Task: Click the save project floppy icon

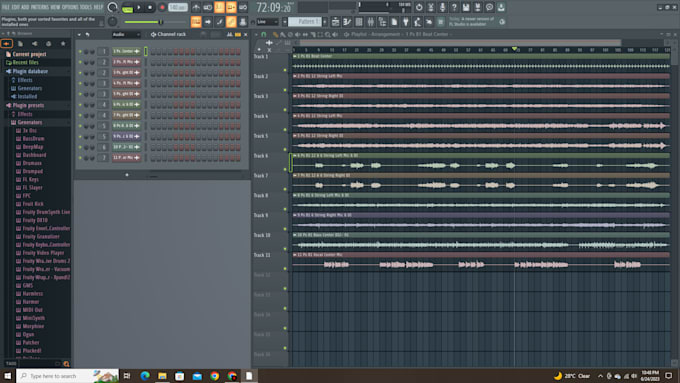Action: [x=466, y=7]
